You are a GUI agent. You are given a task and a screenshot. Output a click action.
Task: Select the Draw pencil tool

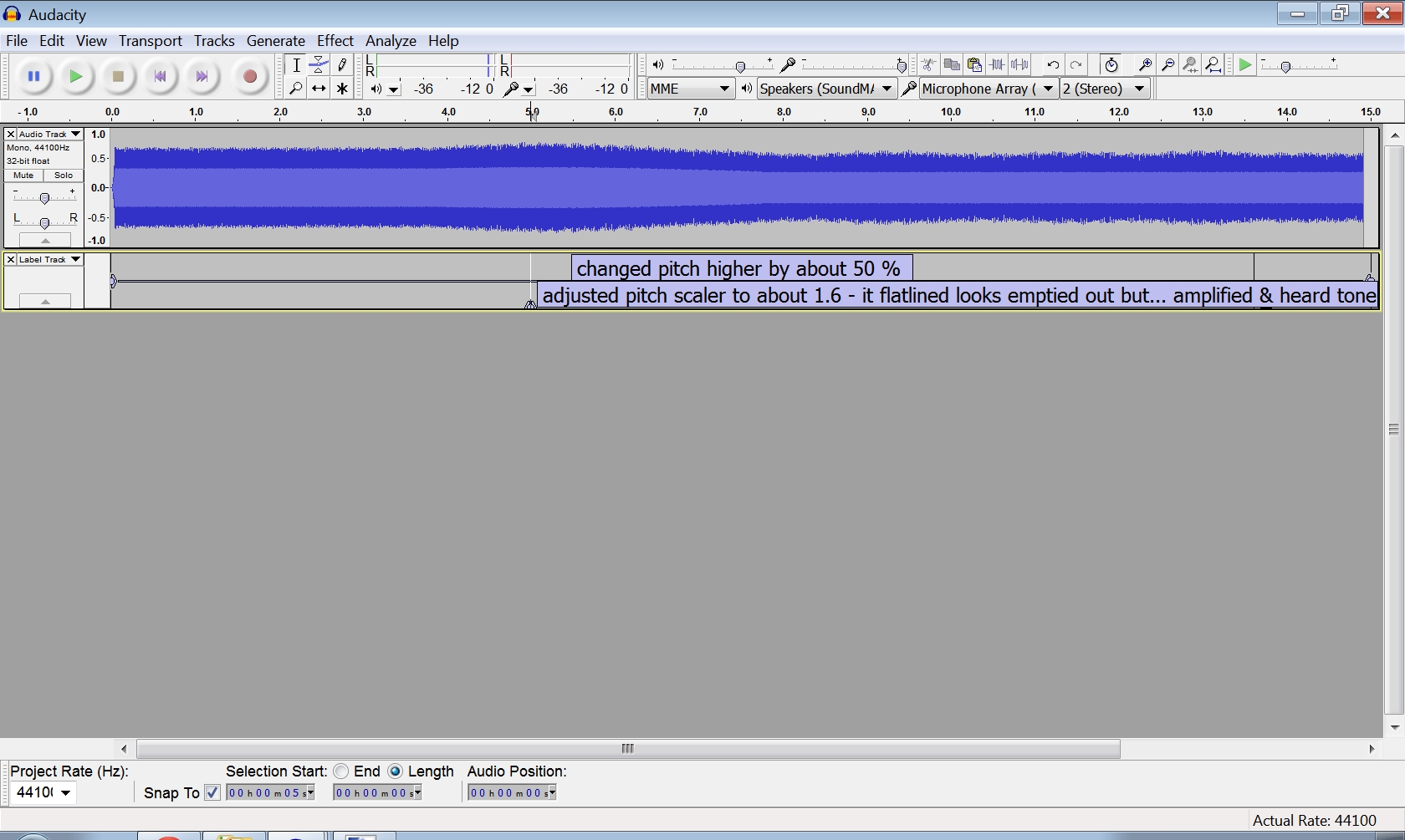pos(342,65)
